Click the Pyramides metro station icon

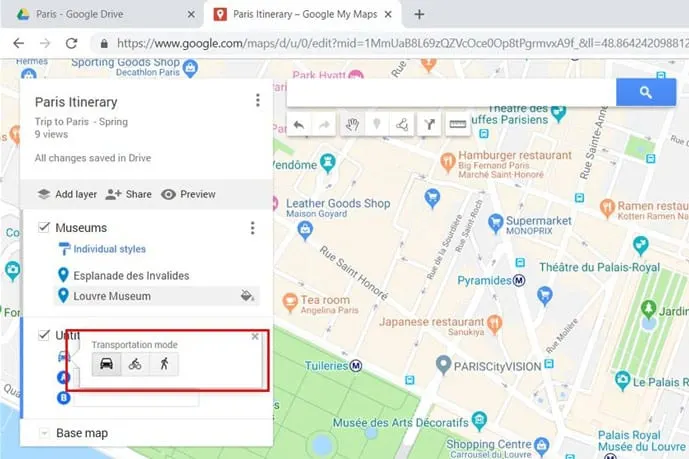(x=519, y=280)
